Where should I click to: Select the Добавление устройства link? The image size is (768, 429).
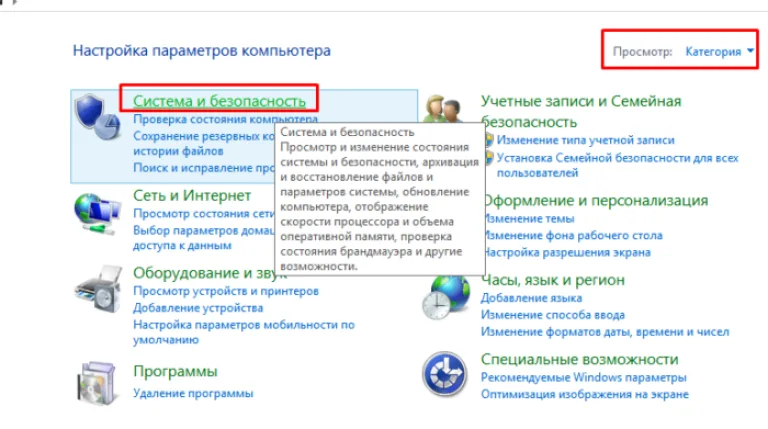pos(198,308)
